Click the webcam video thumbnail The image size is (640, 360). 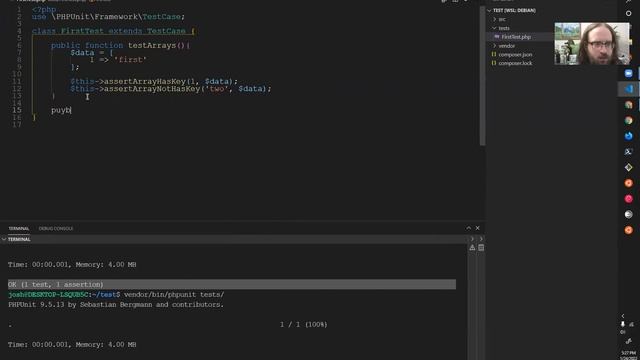click(x=592, y=44)
